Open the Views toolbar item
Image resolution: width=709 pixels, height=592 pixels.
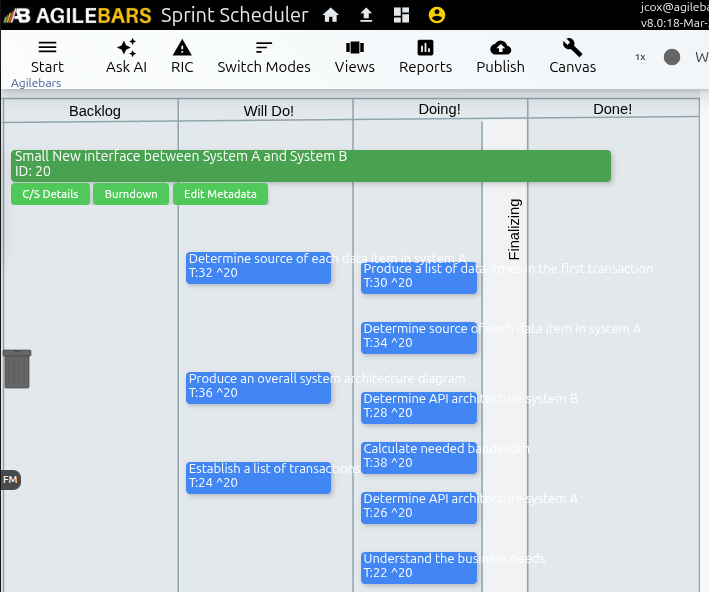click(354, 48)
